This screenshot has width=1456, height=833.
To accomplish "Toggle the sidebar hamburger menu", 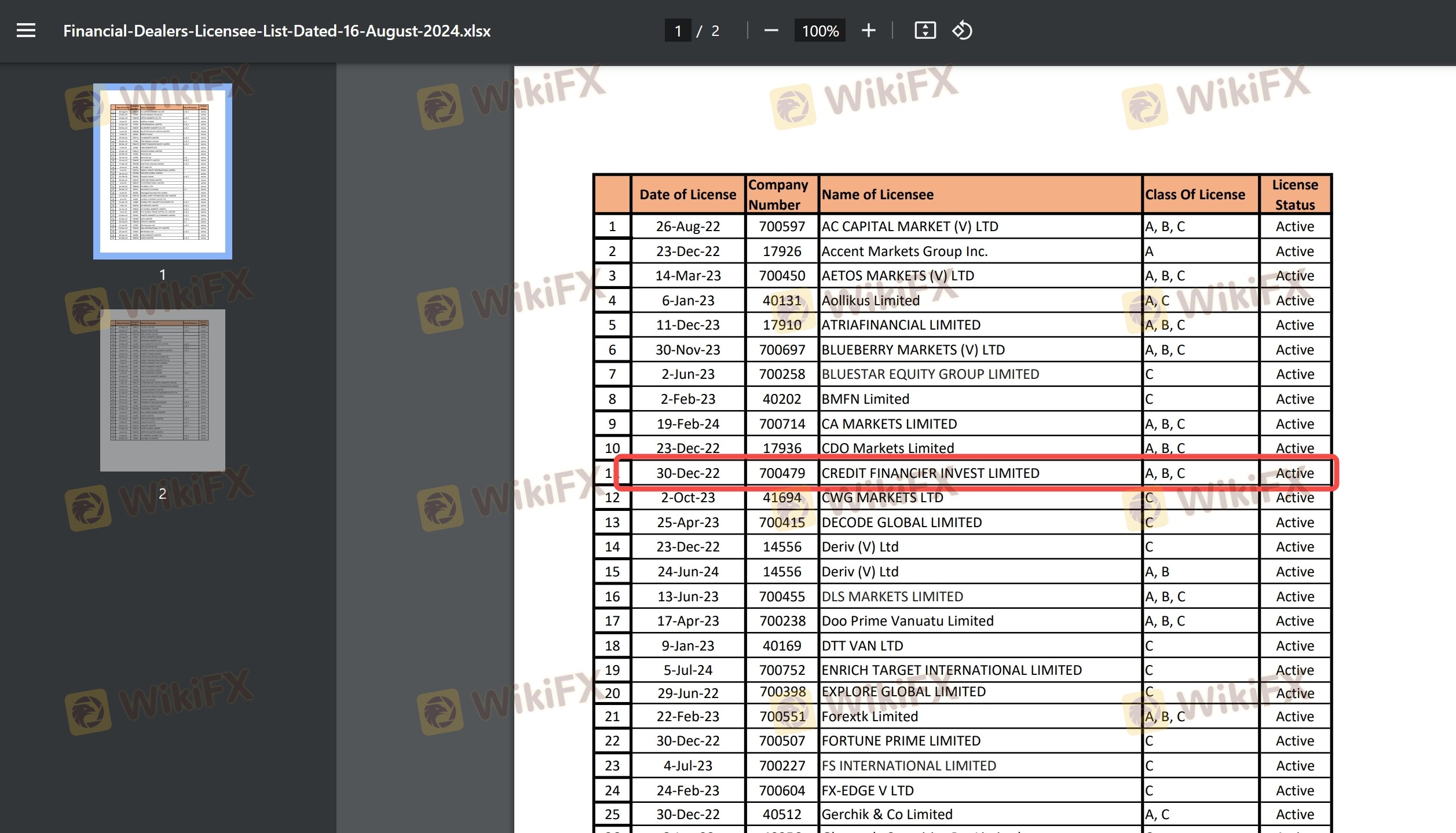I will [x=26, y=31].
